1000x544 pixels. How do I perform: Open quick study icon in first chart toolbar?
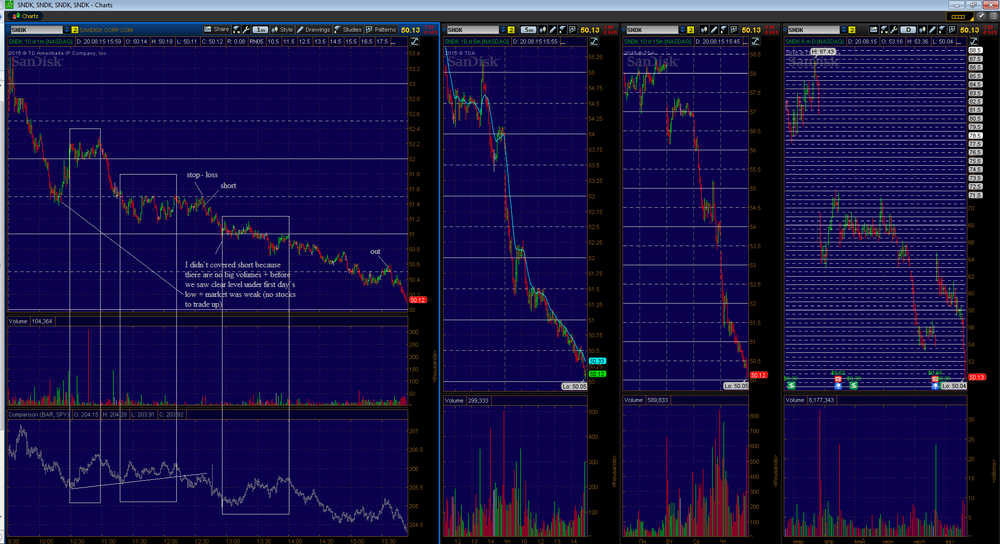(x=236, y=29)
